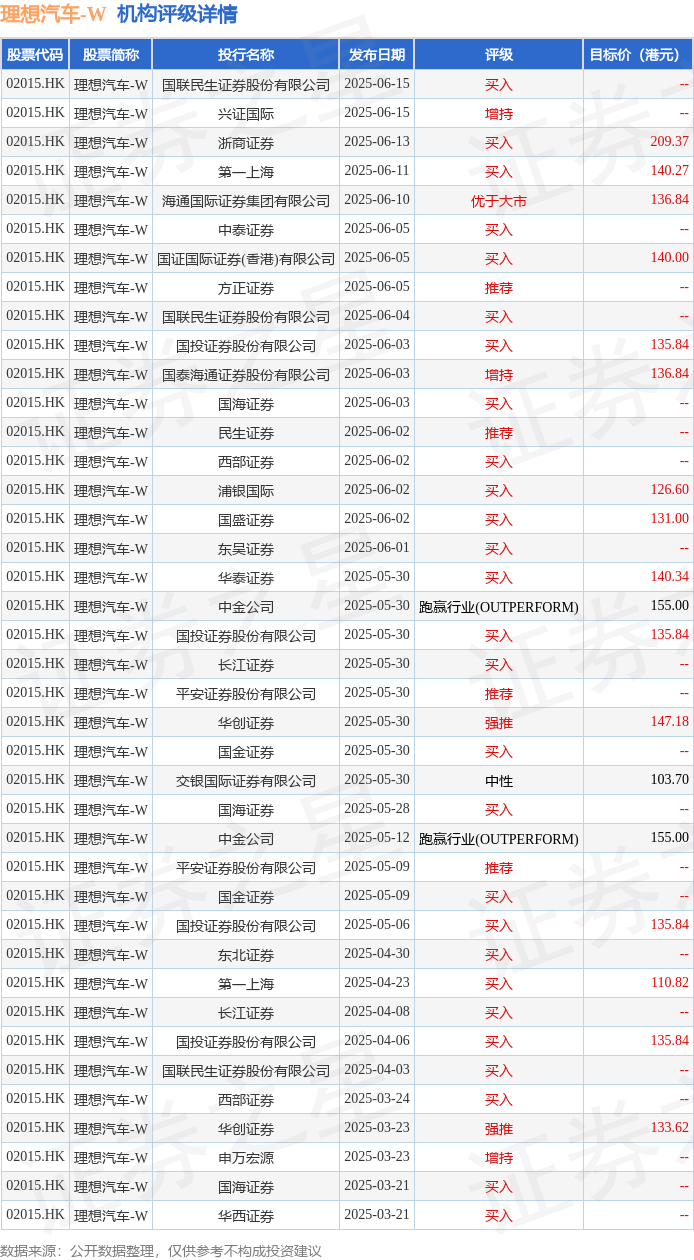Click 增持 rating in 国泰海通 row

(x=499, y=375)
